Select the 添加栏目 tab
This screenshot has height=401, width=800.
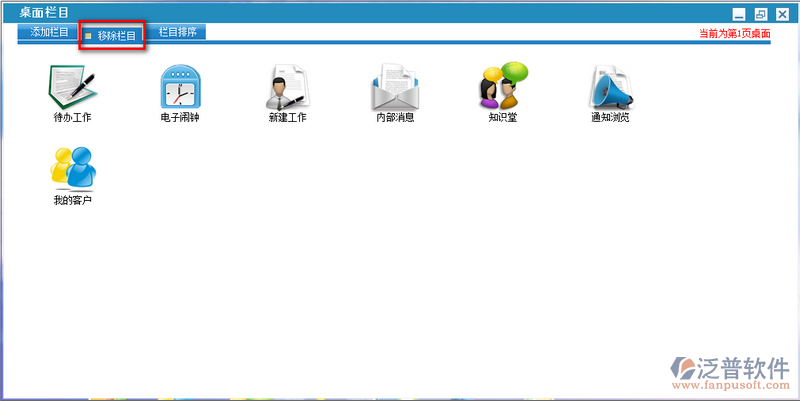(49, 32)
